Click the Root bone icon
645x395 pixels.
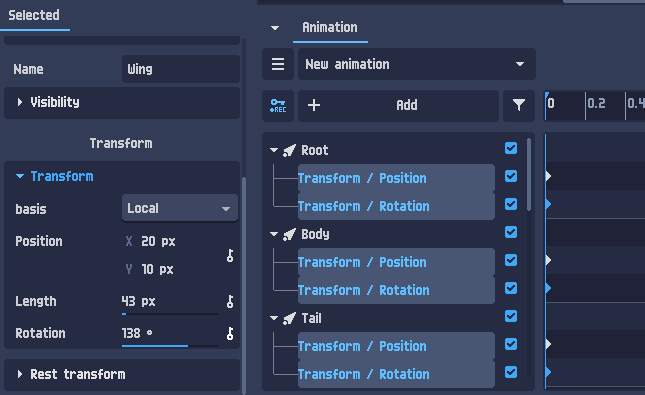click(x=289, y=151)
